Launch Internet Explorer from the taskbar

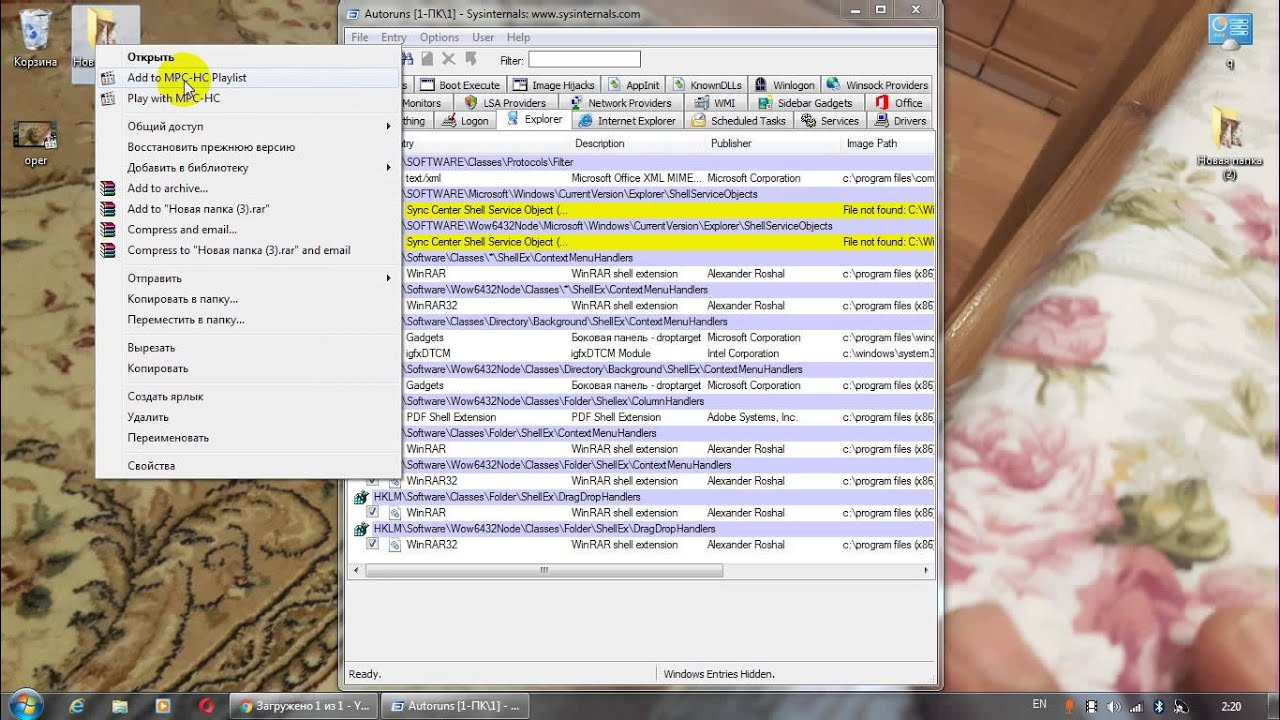(x=77, y=706)
